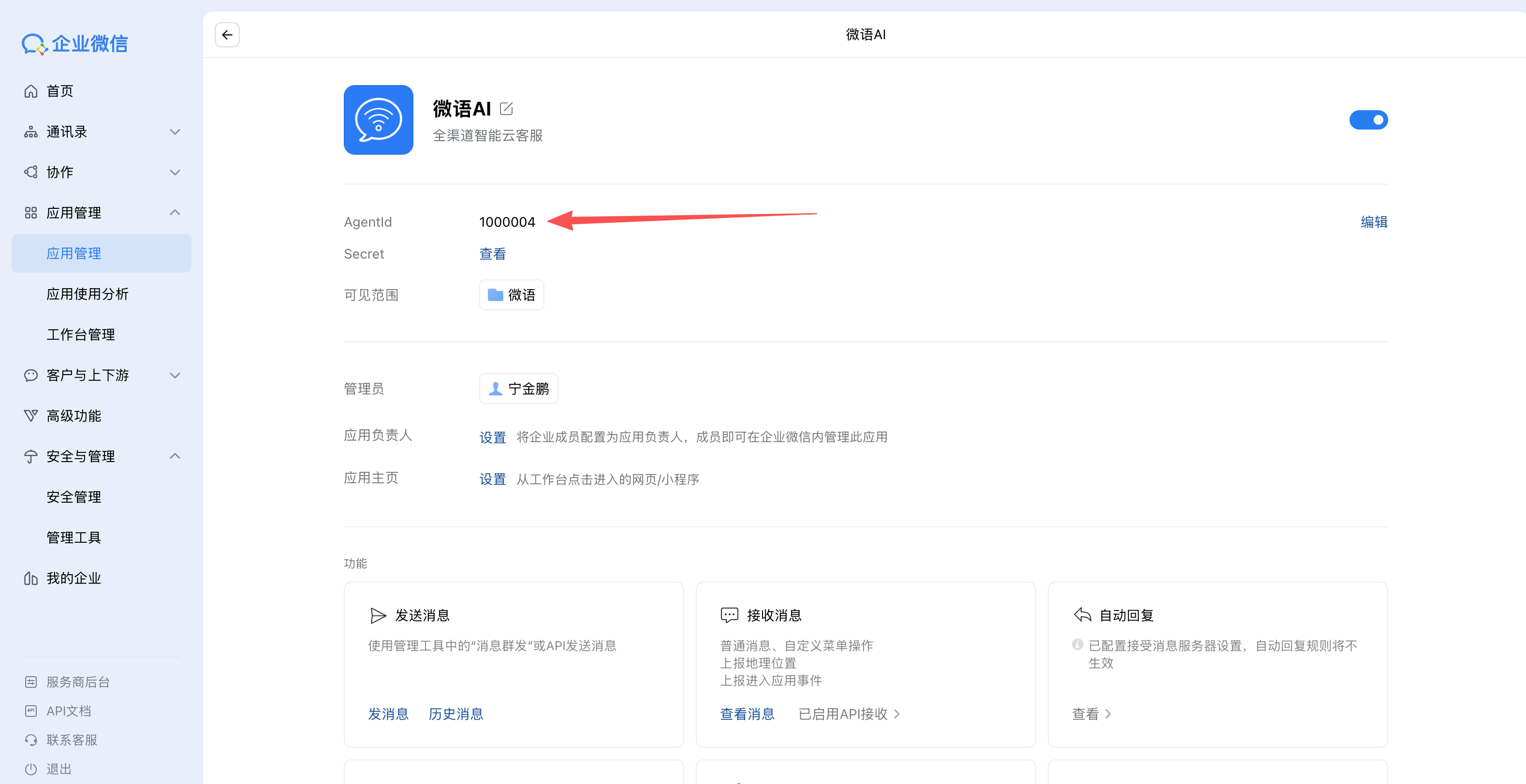
Task: Select 应用管理 submenu item
Action: (x=102, y=253)
